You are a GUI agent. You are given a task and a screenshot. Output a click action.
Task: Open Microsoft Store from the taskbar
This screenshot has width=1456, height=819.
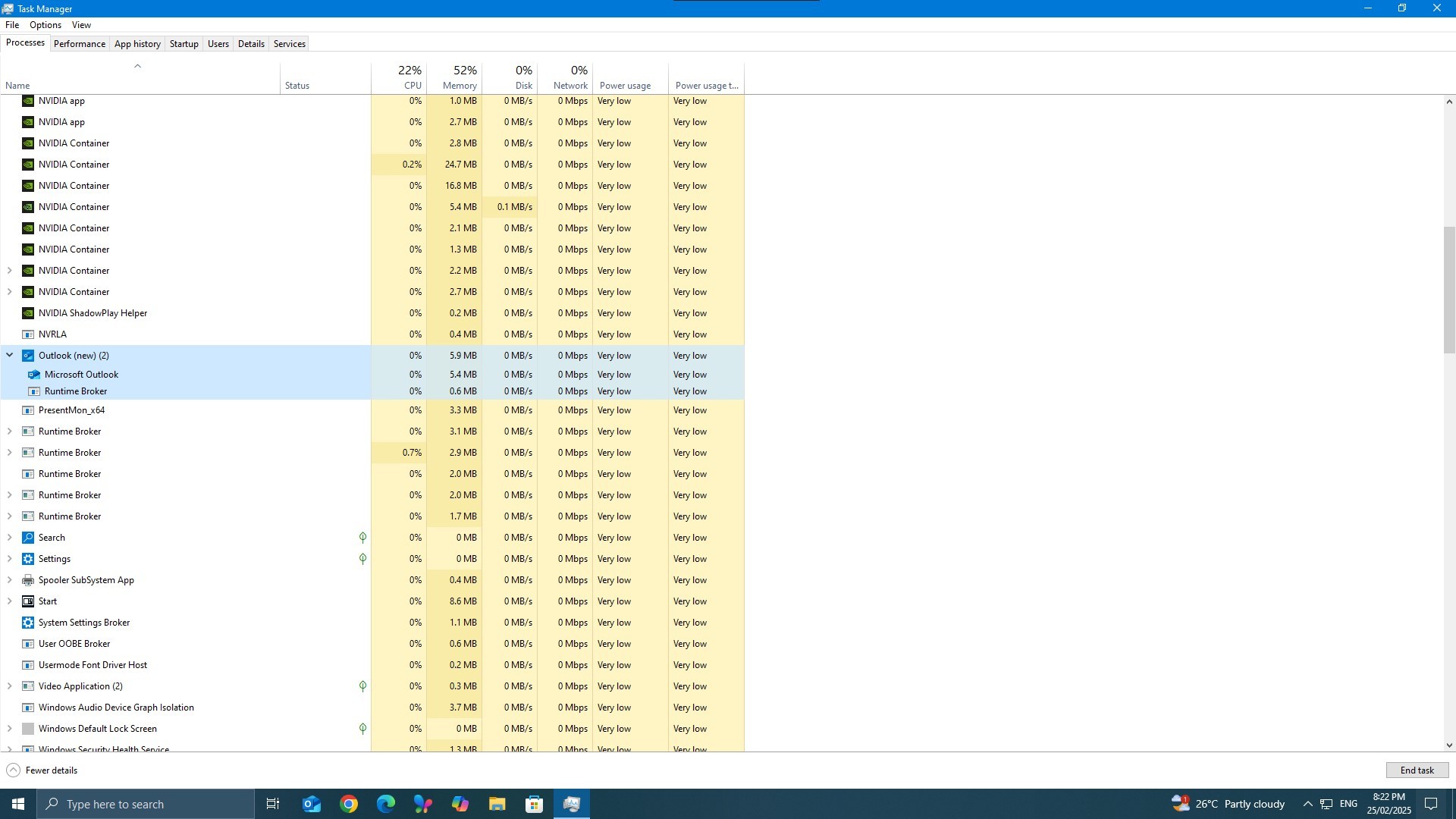point(534,803)
